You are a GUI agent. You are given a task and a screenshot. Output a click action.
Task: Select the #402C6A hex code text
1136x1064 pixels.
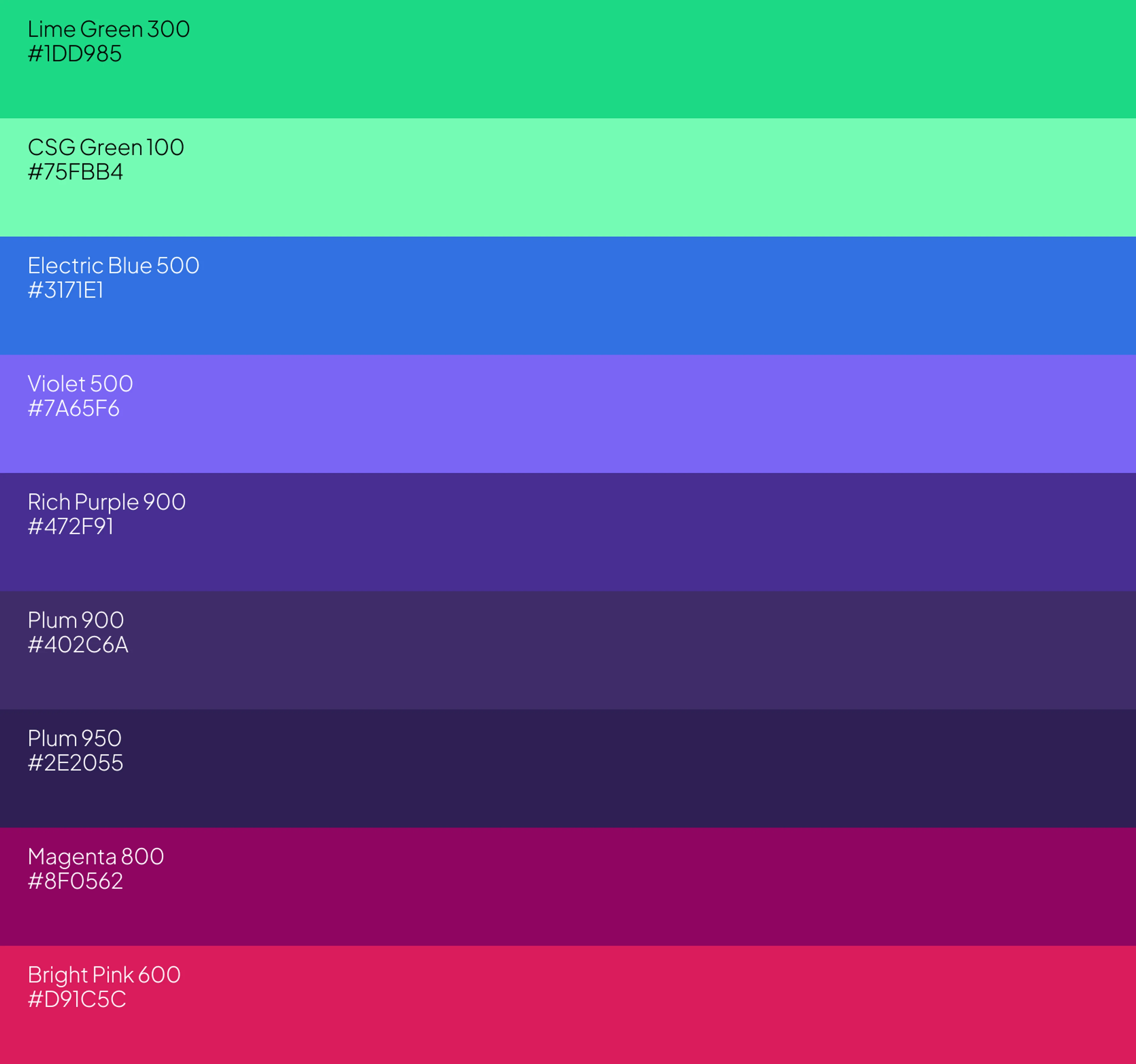pos(78,645)
